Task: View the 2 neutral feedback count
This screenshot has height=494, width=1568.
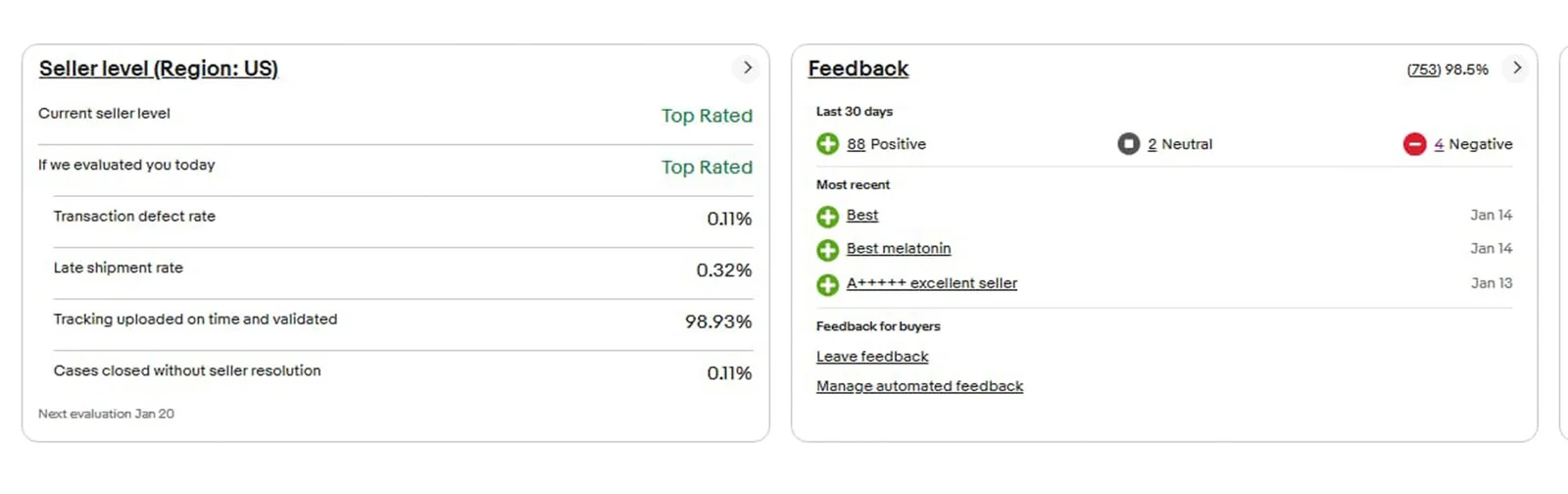Action: coord(1152,144)
